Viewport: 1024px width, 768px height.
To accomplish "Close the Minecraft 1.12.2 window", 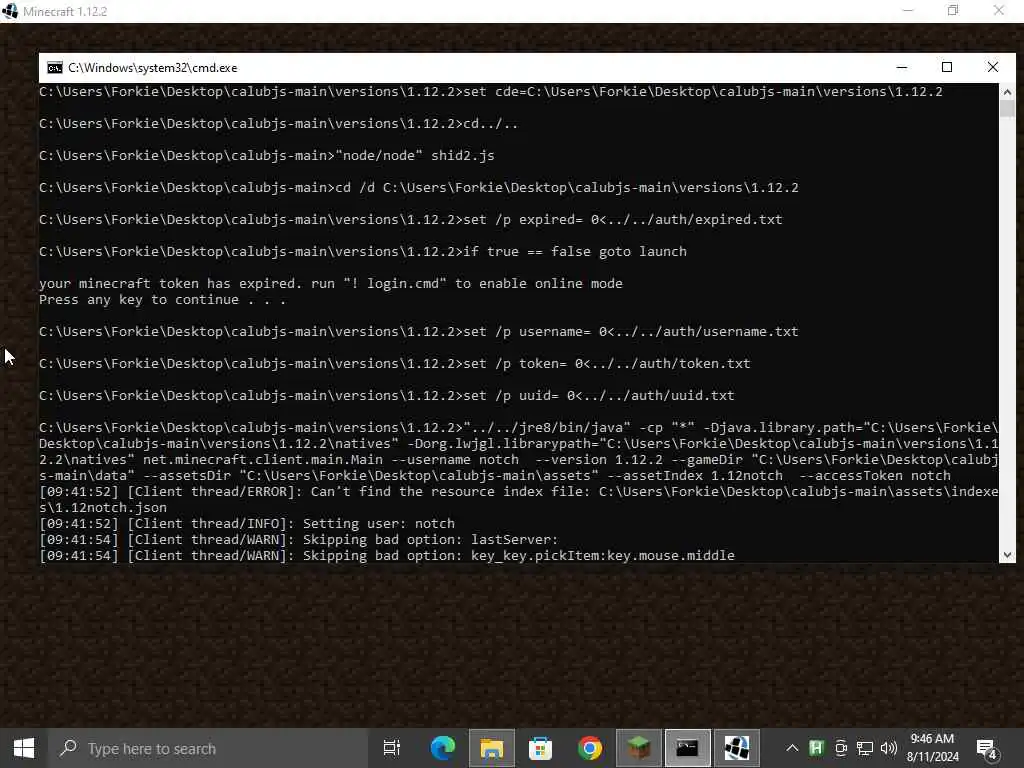I will click(x=999, y=10).
